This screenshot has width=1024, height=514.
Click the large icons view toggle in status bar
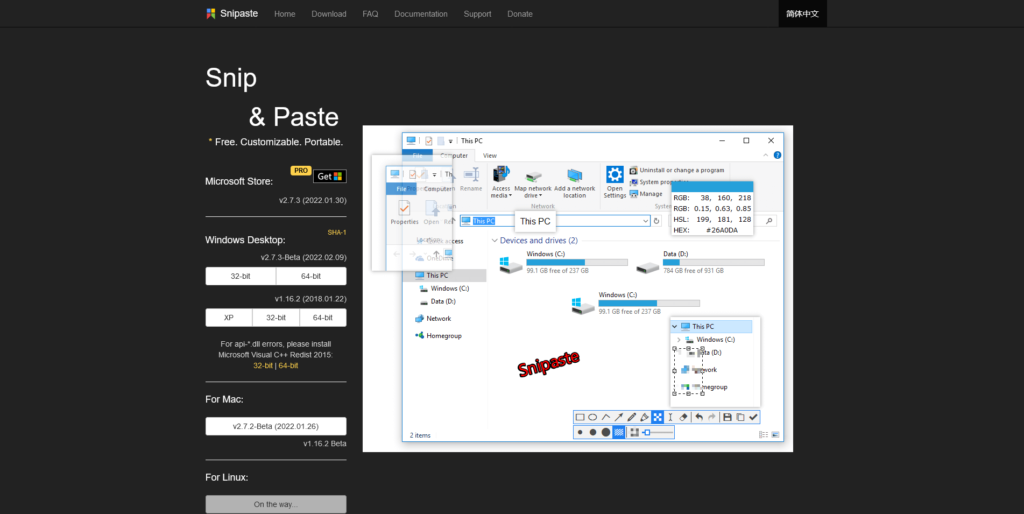tap(775, 435)
